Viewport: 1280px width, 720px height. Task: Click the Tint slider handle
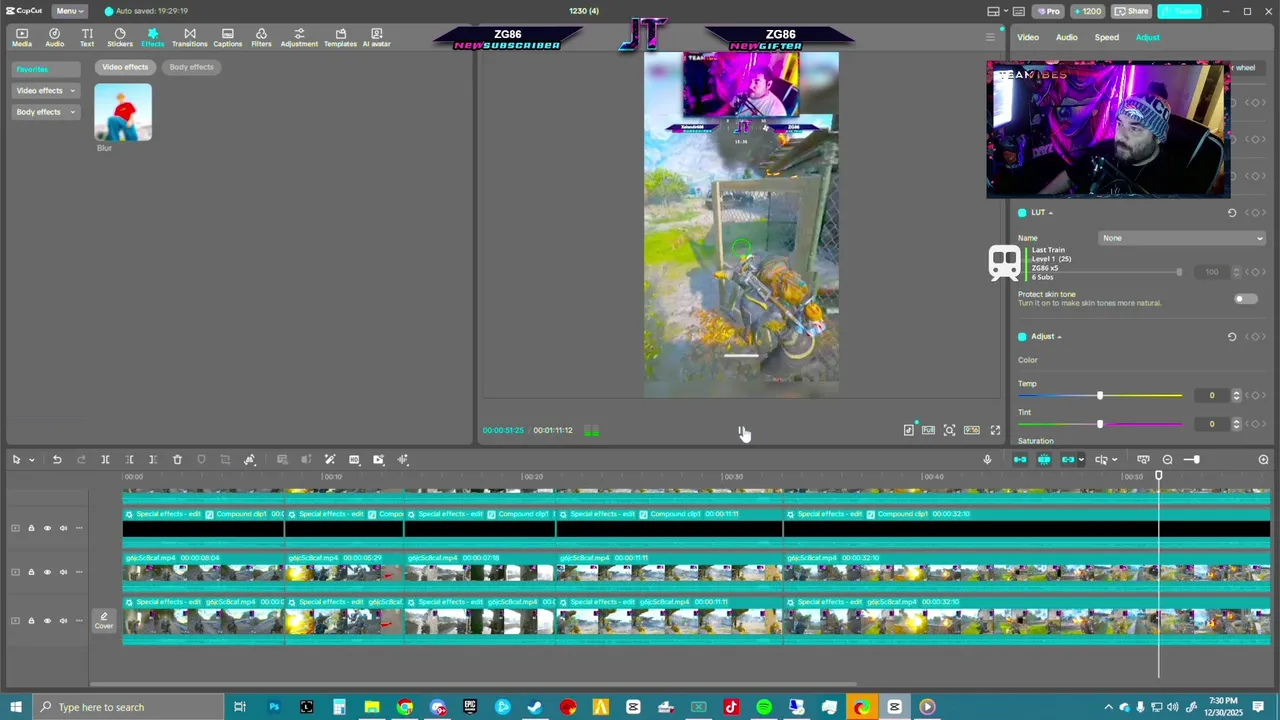click(1100, 424)
